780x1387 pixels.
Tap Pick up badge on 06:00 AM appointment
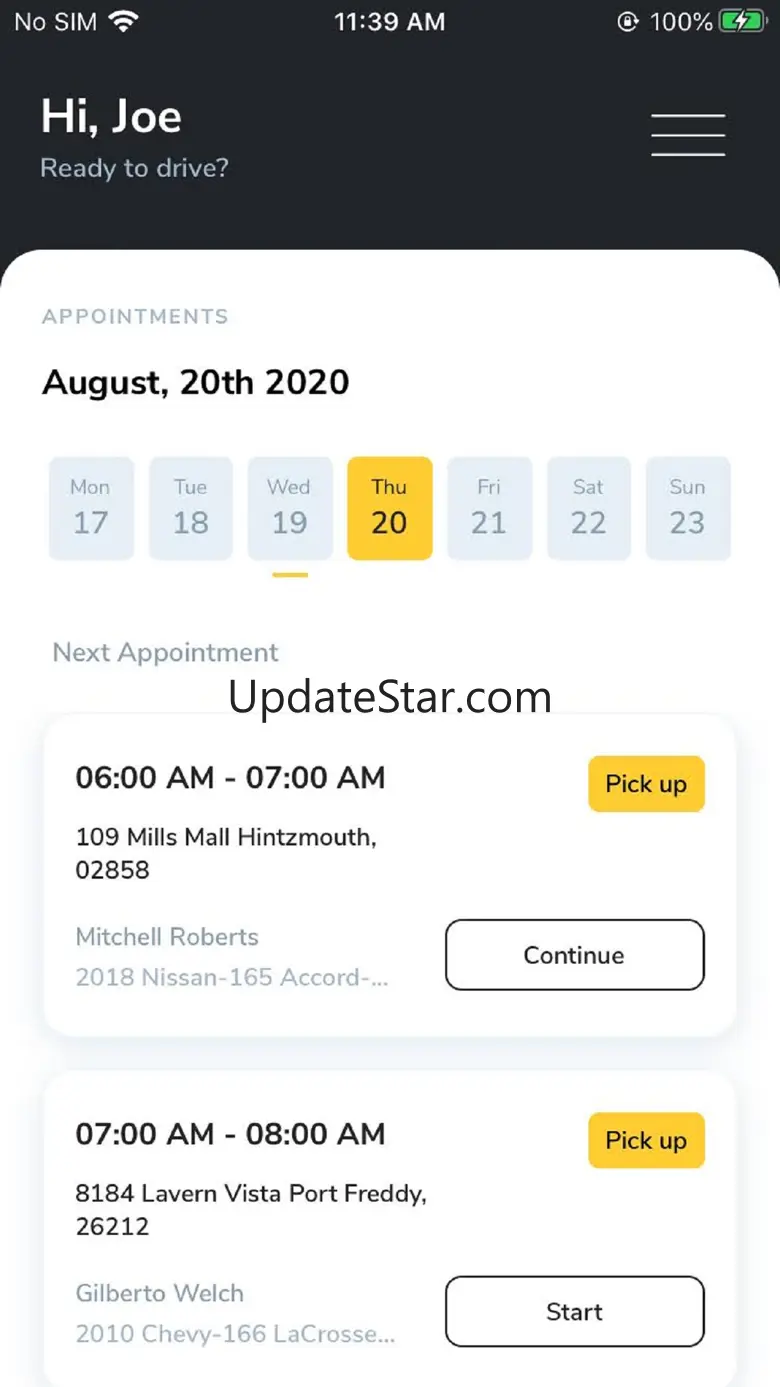coord(646,784)
